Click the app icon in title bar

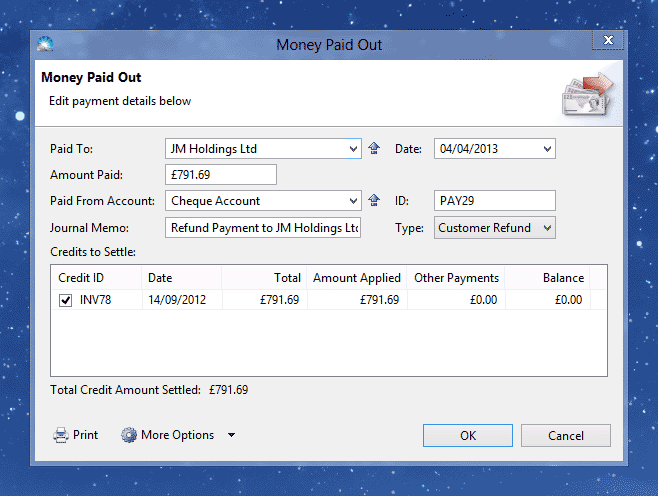(x=45, y=44)
